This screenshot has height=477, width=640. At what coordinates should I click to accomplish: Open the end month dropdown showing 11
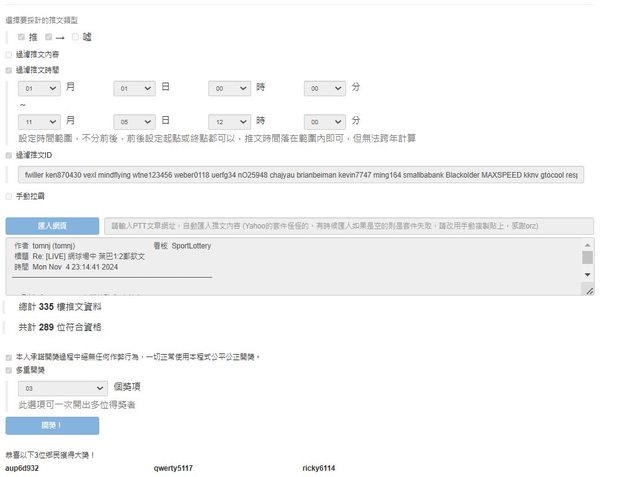click(39, 117)
